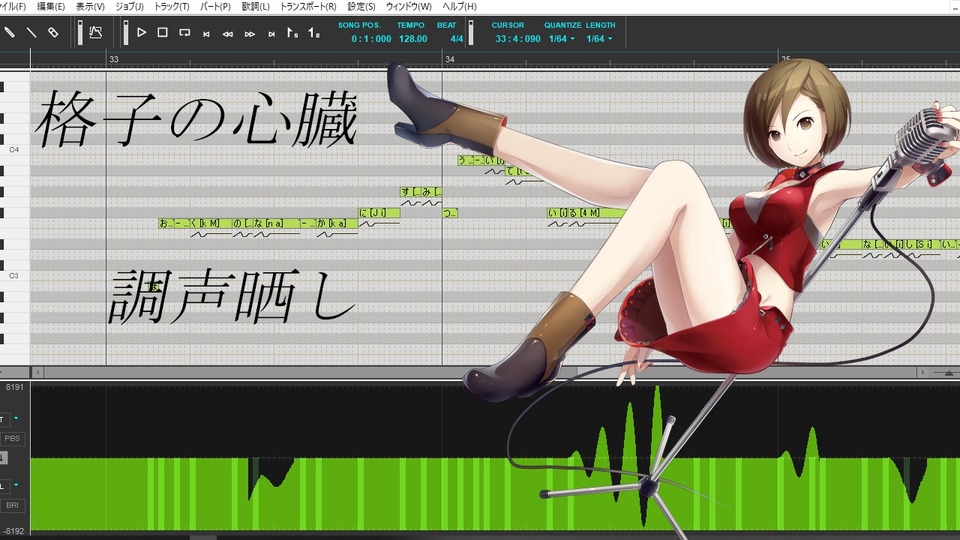Image resolution: width=960 pixels, height=540 pixels.
Task: Click the Fast-forward transport button
Action: [x=249, y=34]
